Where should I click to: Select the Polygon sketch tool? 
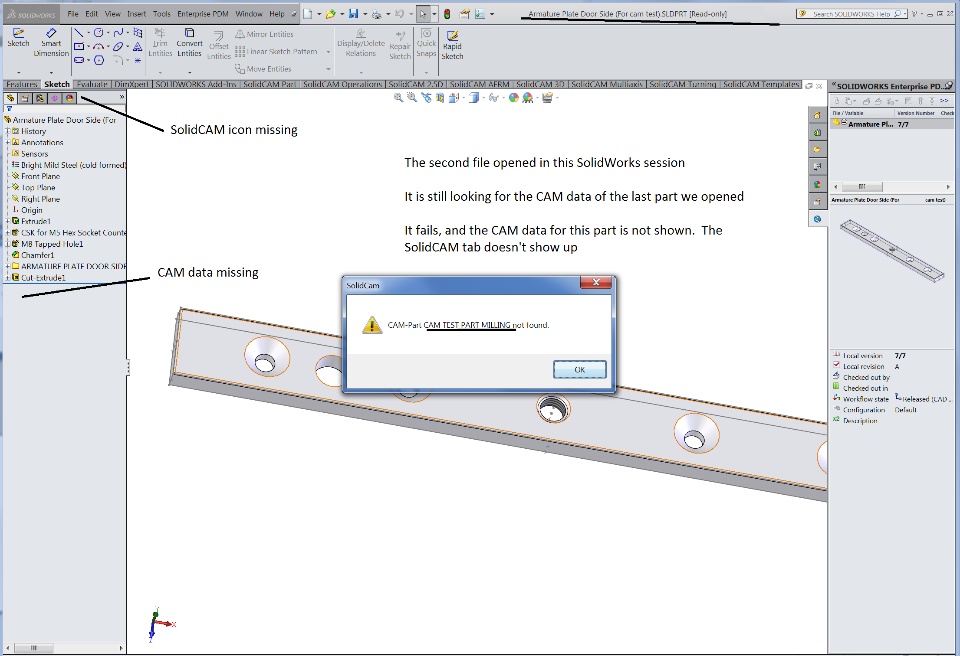(x=99, y=60)
